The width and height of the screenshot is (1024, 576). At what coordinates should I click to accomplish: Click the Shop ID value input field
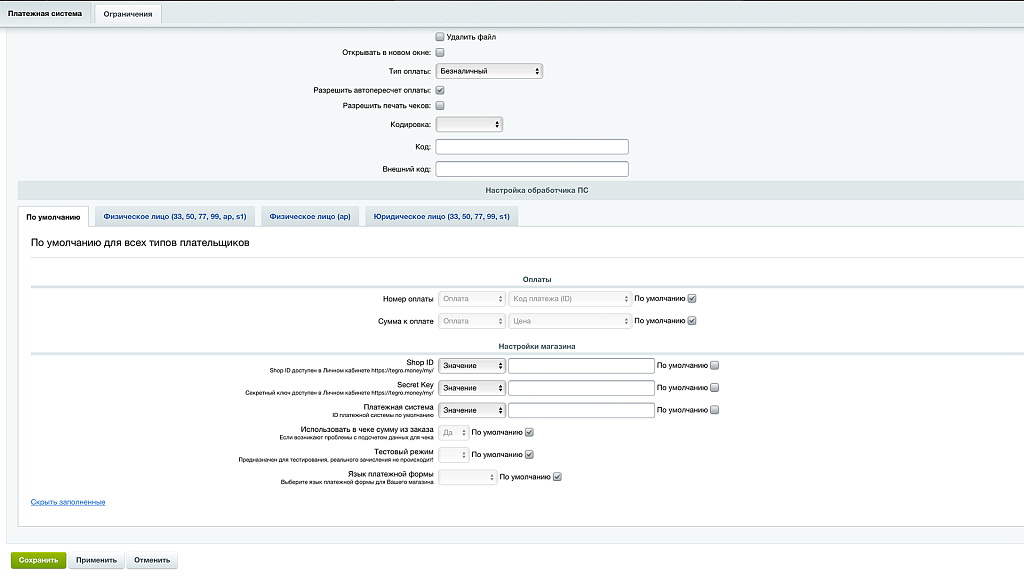(581, 365)
